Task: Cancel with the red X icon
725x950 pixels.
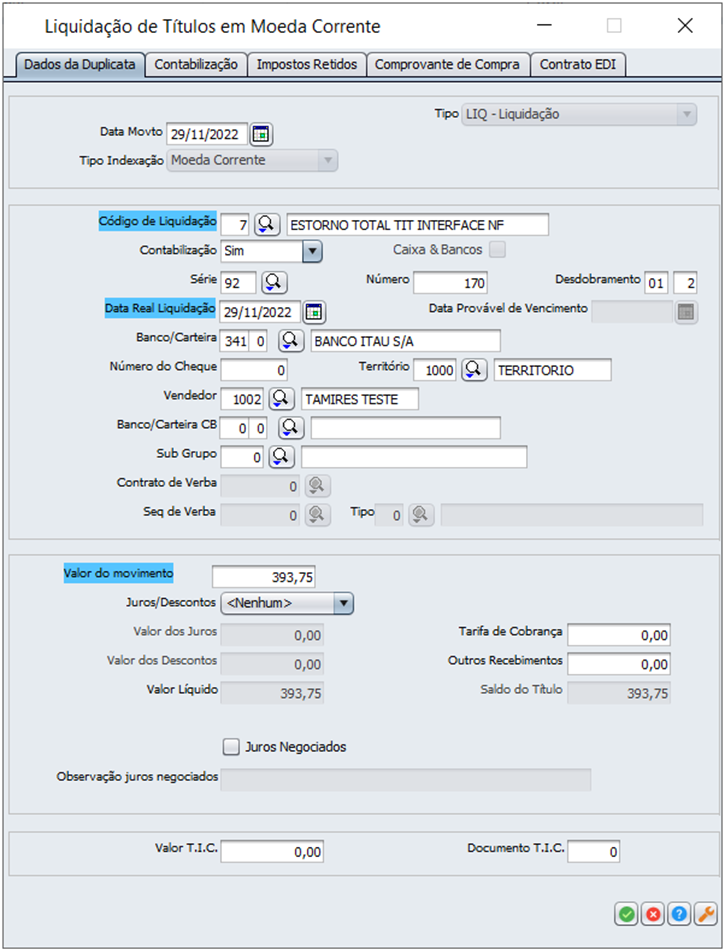Action: coord(653,914)
